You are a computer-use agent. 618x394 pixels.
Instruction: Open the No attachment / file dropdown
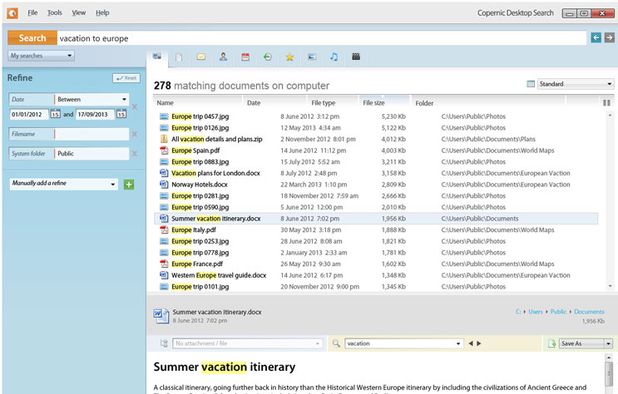pos(247,344)
